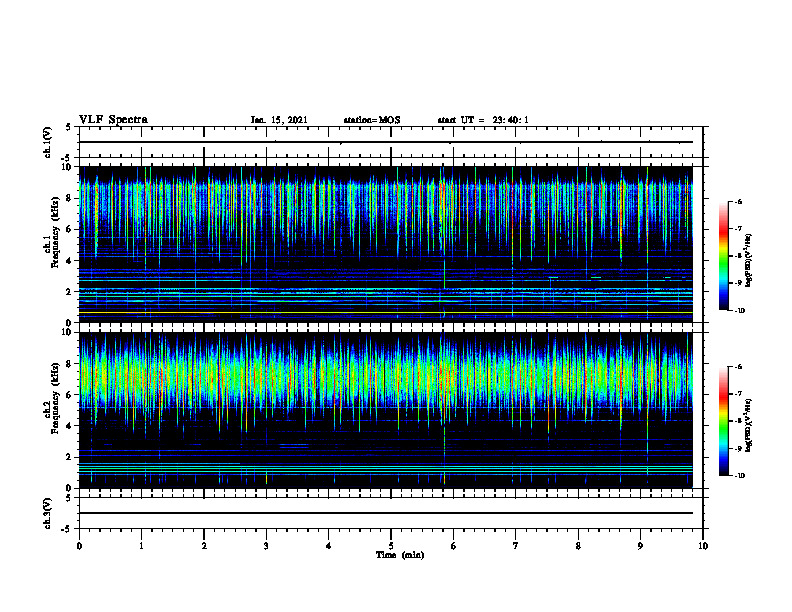The image size is (792, 612).
Task: Click the log(PSD) label beside ch.2 color bar
Action: [749, 425]
